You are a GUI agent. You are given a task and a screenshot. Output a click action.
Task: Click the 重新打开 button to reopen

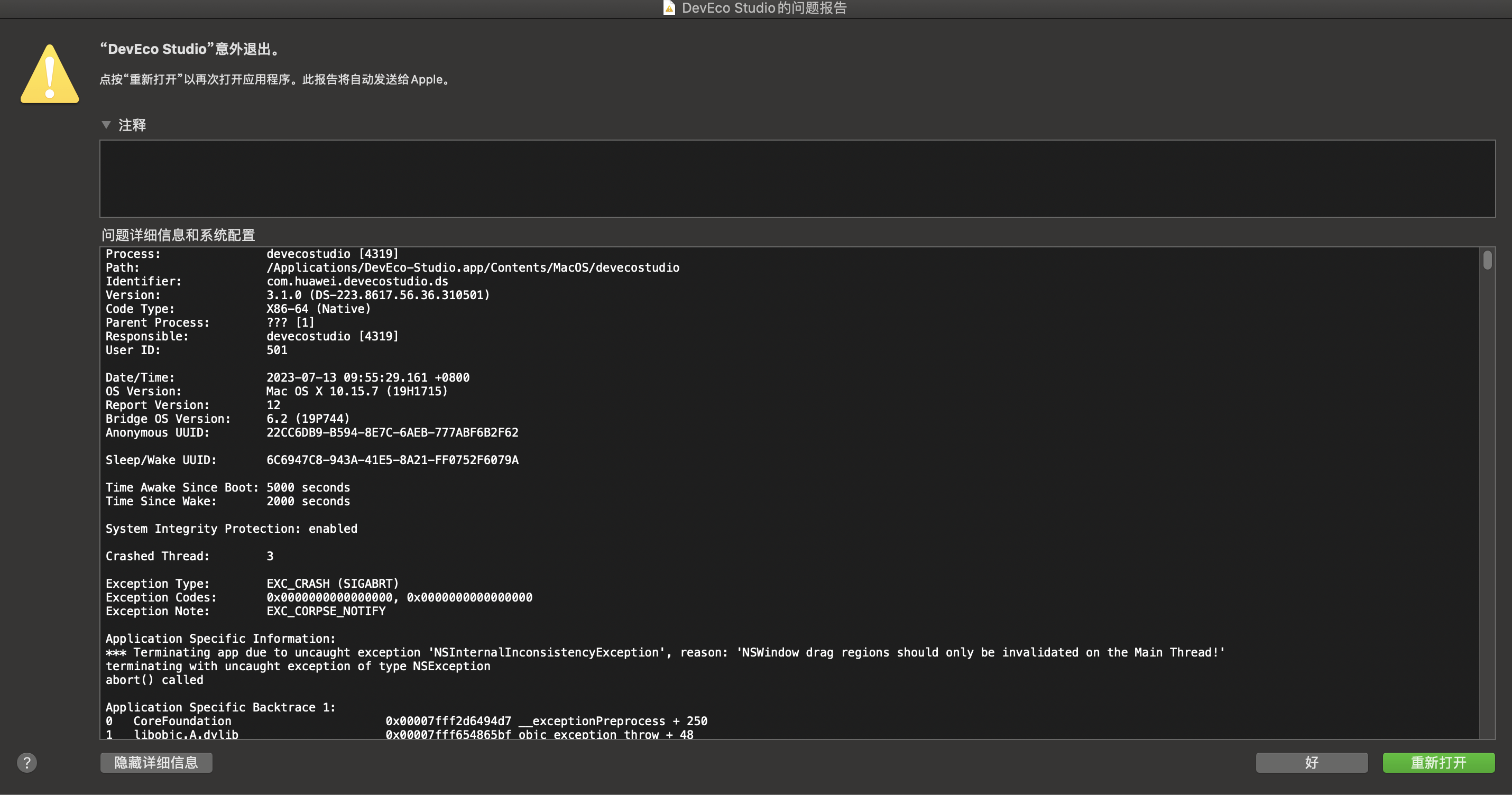pyautogui.click(x=1438, y=762)
